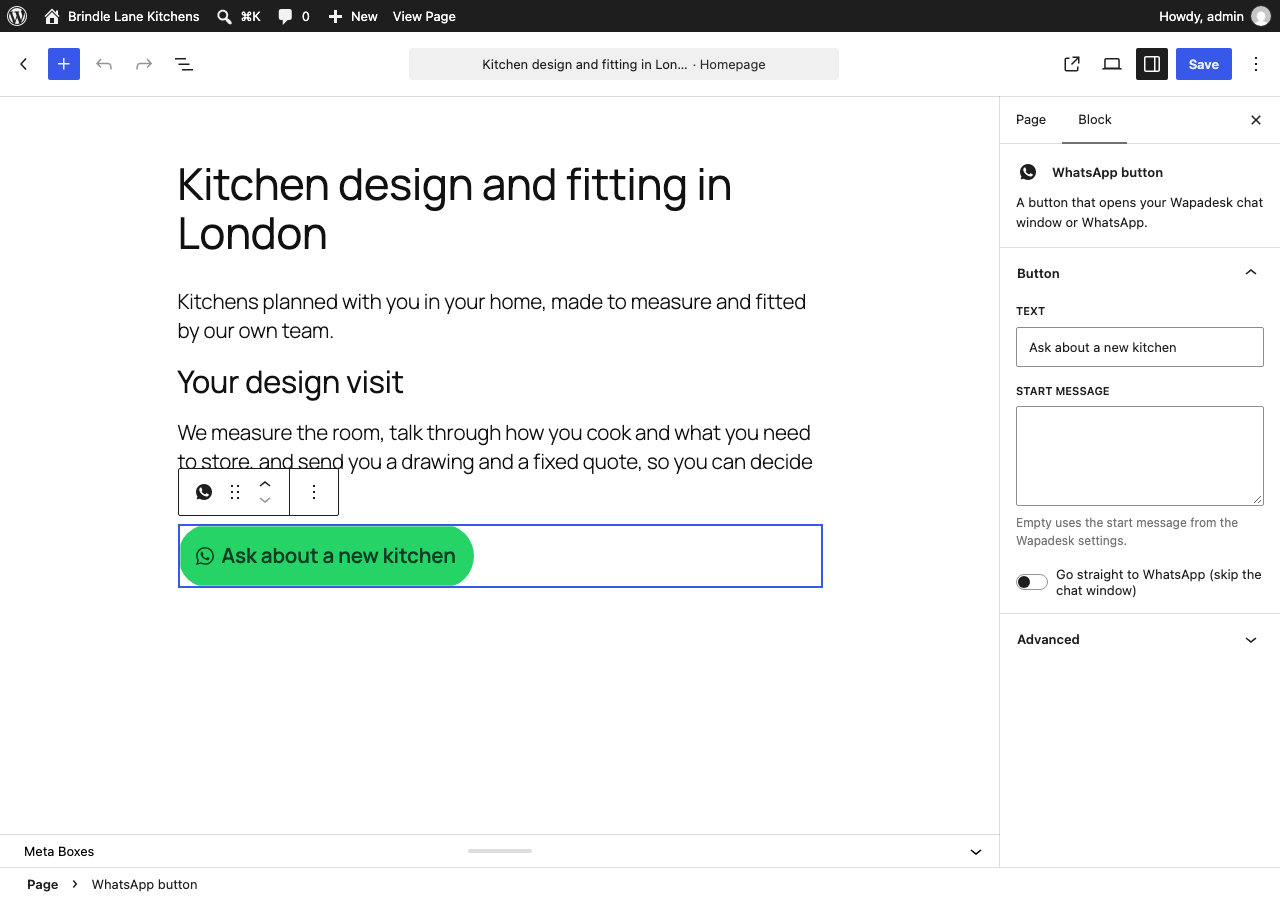
Task: Click the Meta Boxes resize handle
Action: click(500, 851)
